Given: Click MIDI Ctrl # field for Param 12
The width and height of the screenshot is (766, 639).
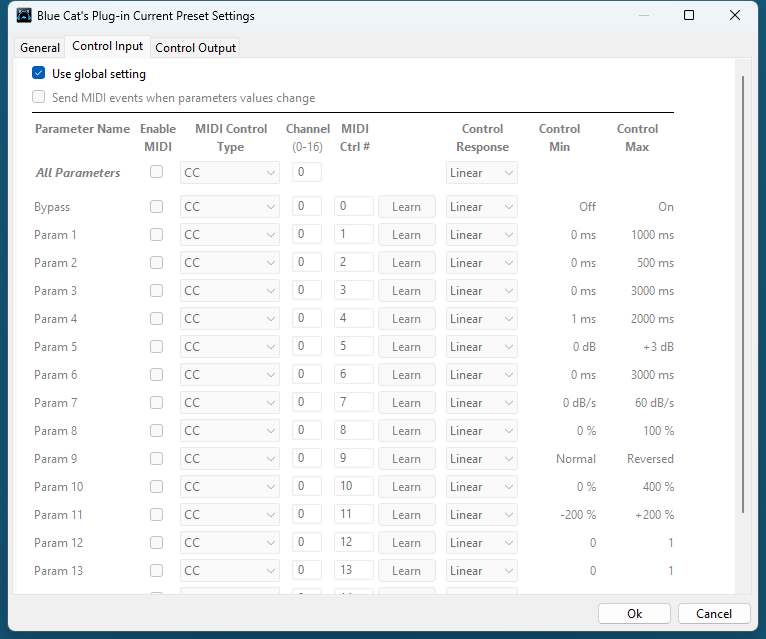Looking at the screenshot, I should [x=356, y=543].
